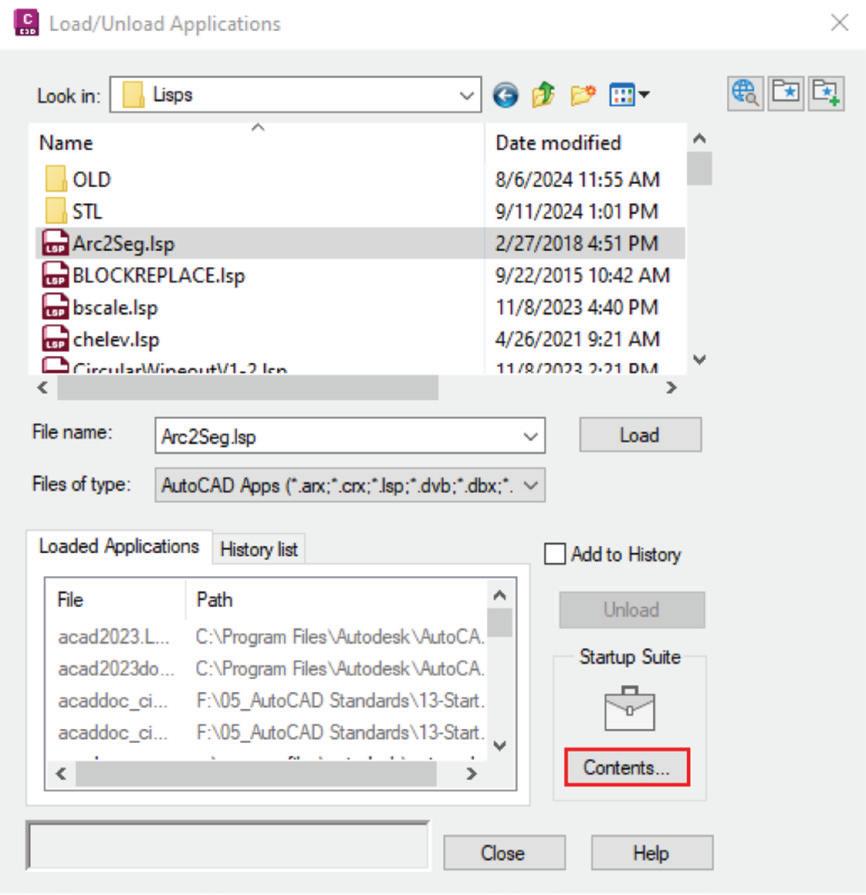Viewport: 866px width, 895px height.
Task: Open the Help button
Action: tap(651, 853)
